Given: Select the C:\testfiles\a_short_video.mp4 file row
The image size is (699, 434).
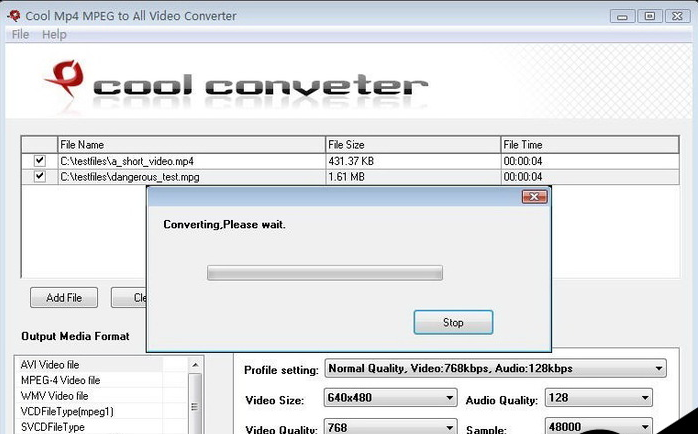Looking at the screenshot, I should pyautogui.click(x=350, y=161).
